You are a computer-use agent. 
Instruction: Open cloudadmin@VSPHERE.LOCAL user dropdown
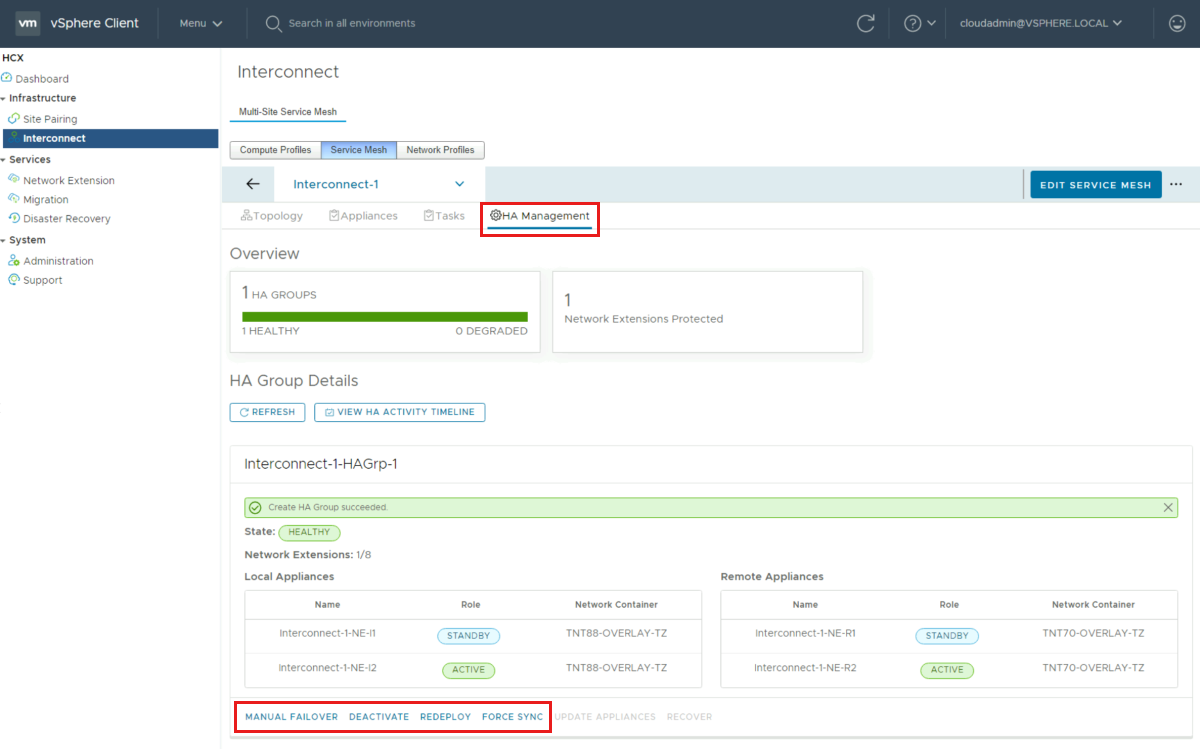pos(1040,23)
